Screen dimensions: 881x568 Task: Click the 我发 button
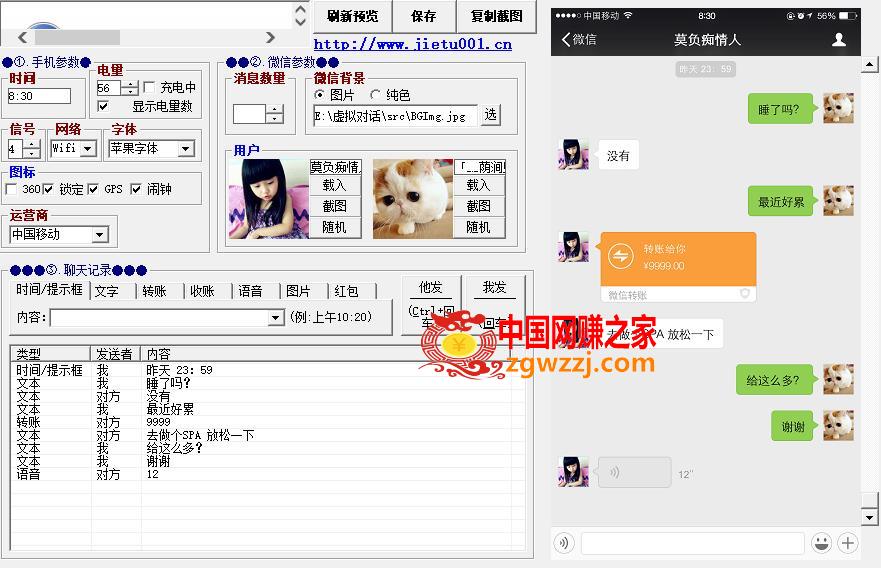coord(494,303)
